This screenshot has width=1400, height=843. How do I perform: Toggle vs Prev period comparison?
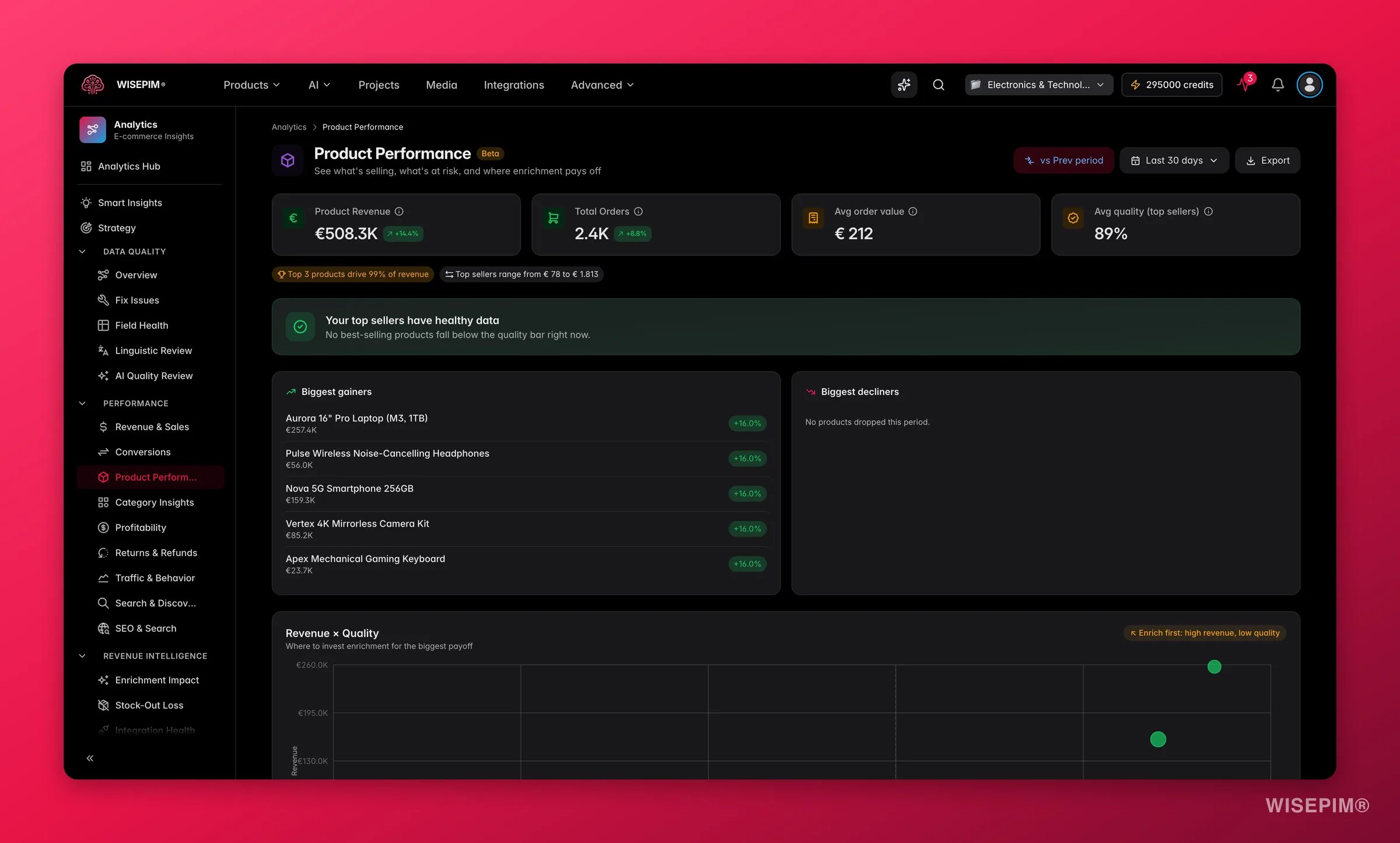click(1063, 160)
